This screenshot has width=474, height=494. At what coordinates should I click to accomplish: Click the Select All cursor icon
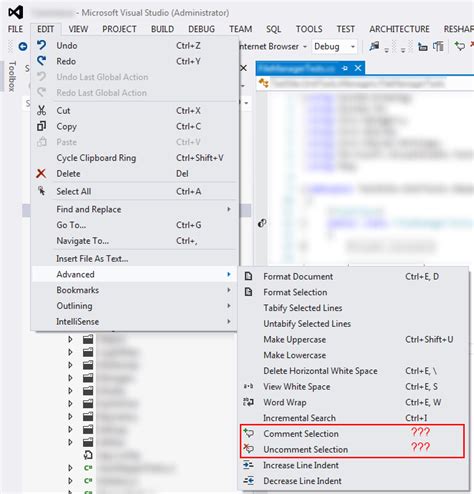pyautogui.click(x=41, y=191)
